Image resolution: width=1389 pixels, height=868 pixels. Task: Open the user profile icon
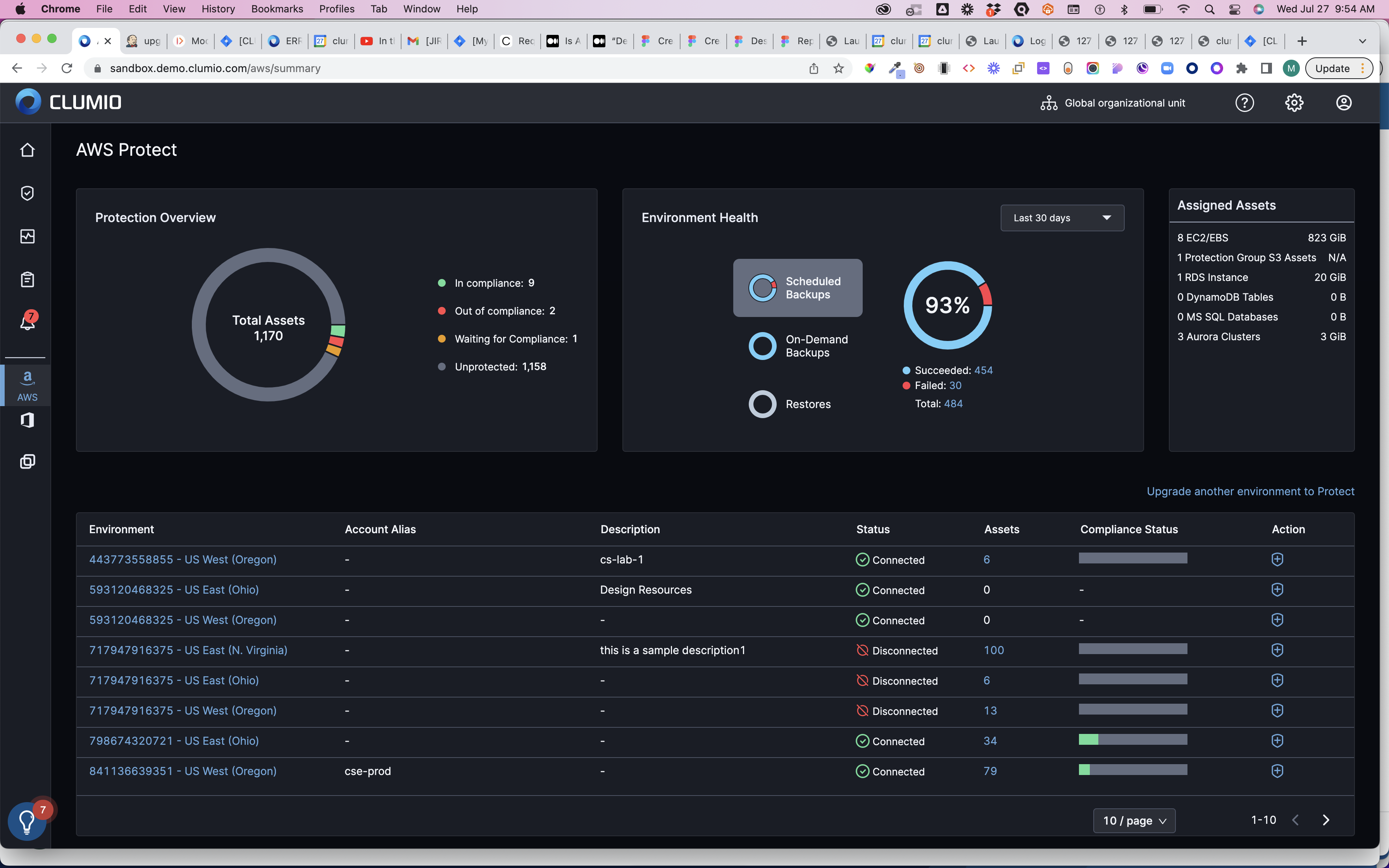click(1344, 103)
